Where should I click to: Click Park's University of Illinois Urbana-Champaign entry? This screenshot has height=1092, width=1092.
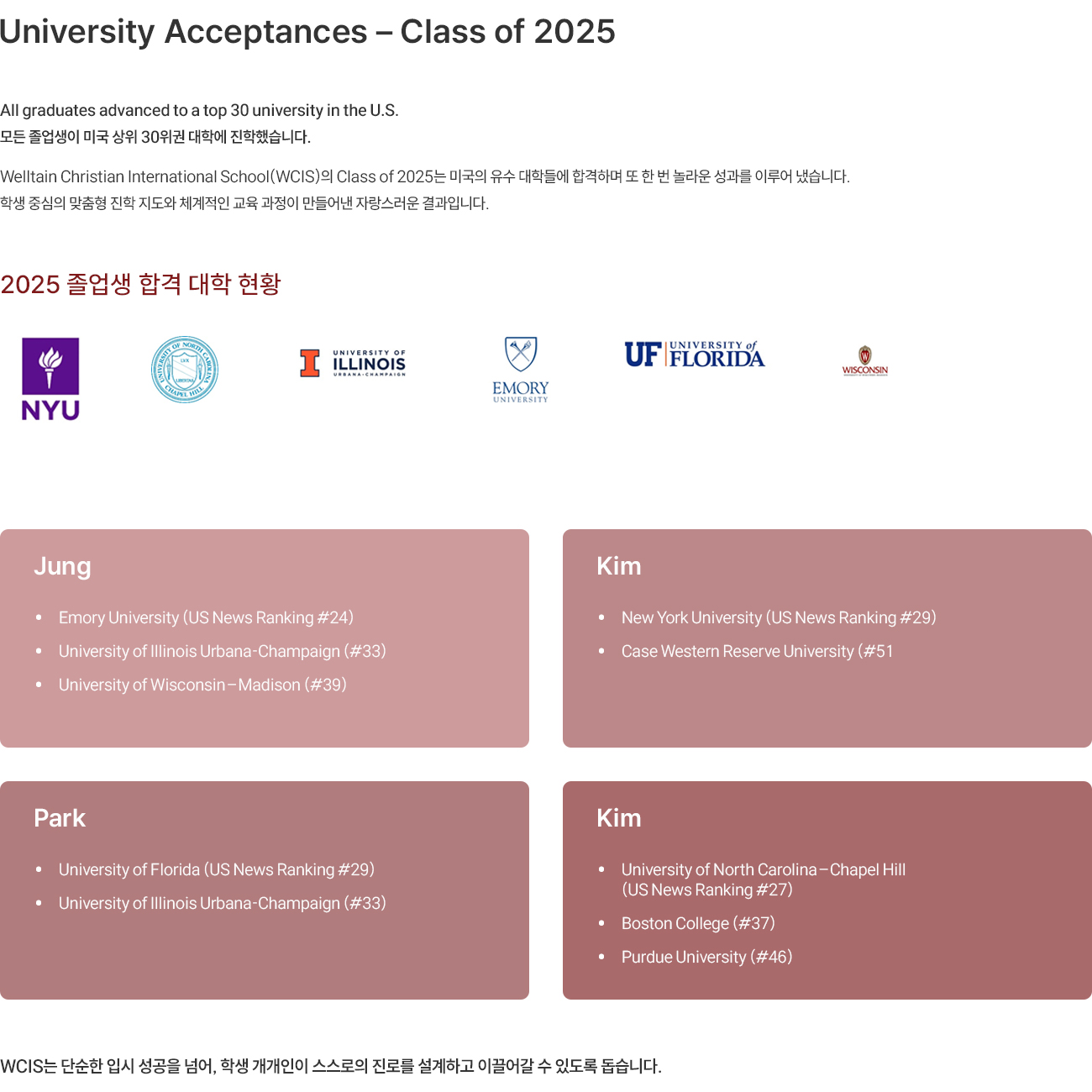click(223, 903)
